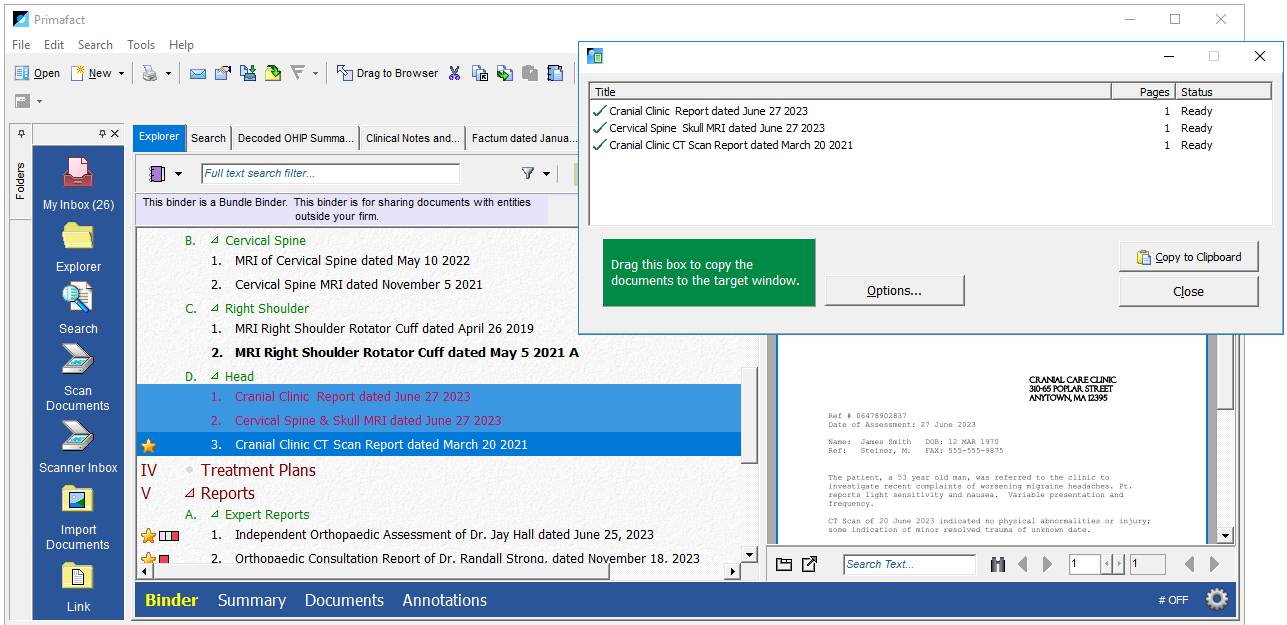Image resolution: width=1287 pixels, height=625 pixels.
Task: Open the filter funnel dropdown in Explorer
Action: pos(536,174)
